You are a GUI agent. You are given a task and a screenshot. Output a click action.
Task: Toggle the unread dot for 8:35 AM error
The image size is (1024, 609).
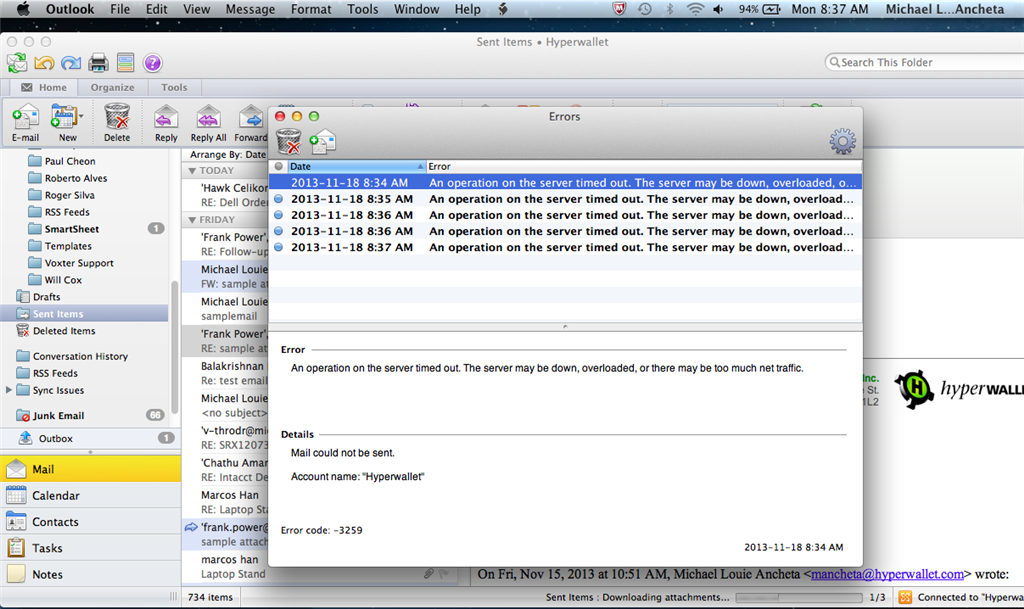(x=279, y=198)
